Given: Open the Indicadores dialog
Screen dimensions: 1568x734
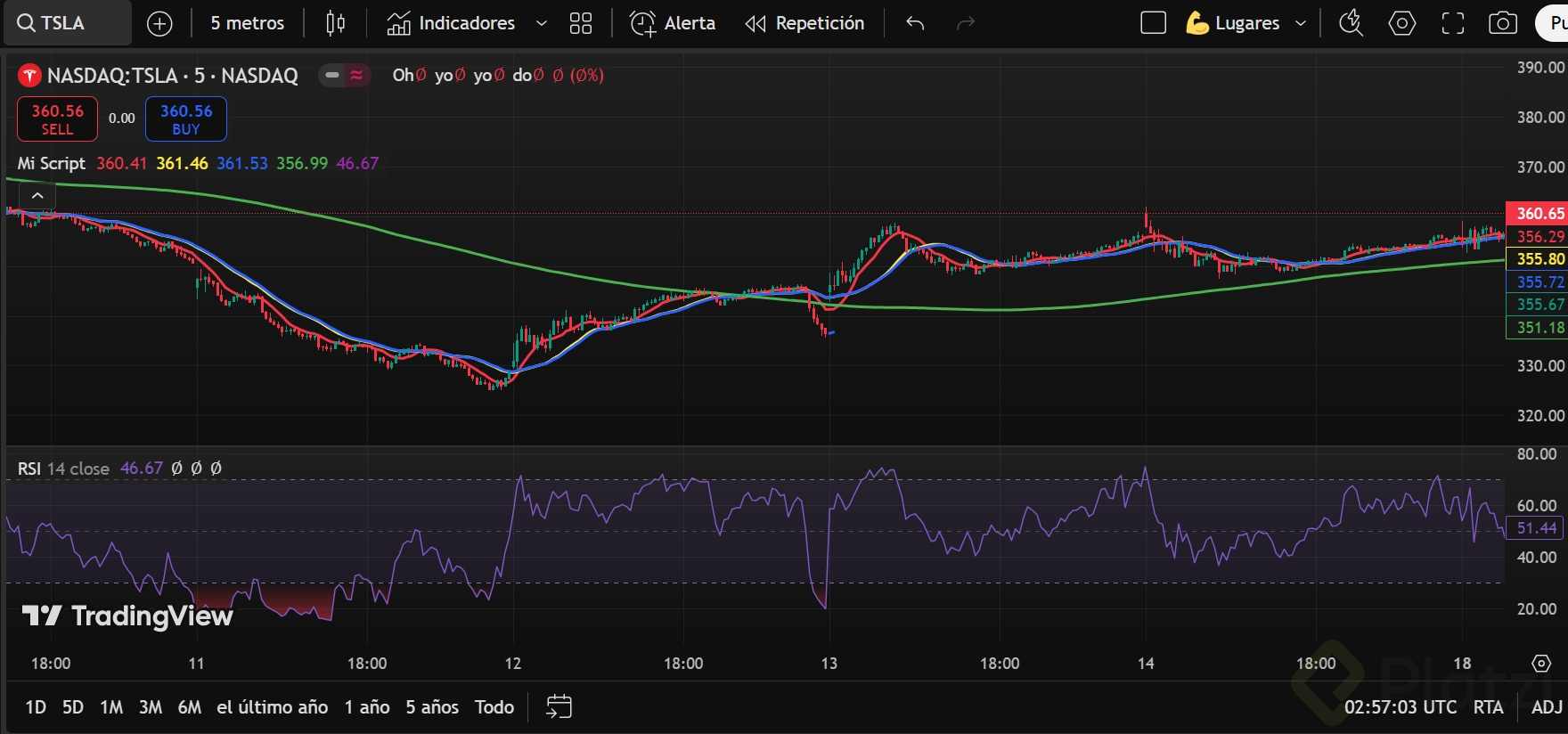Looking at the screenshot, I should click(451, 23).
